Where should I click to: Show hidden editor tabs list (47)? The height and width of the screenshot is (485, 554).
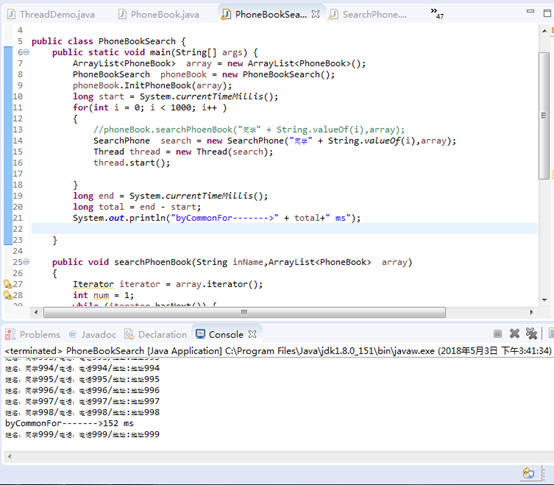tap(437, 13)
